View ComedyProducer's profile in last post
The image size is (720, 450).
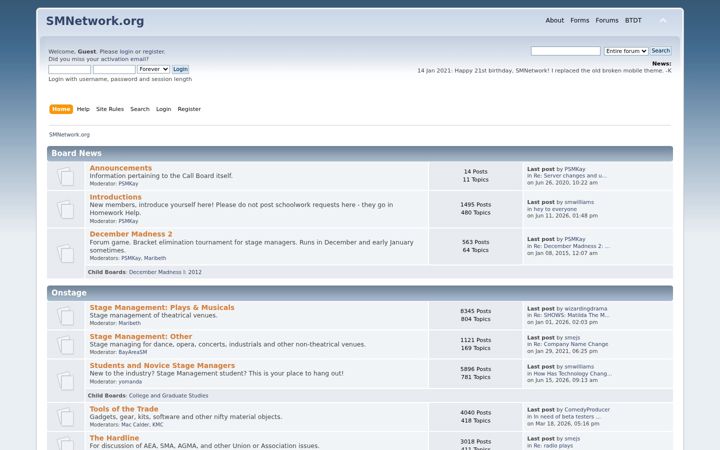pos(587,410)
